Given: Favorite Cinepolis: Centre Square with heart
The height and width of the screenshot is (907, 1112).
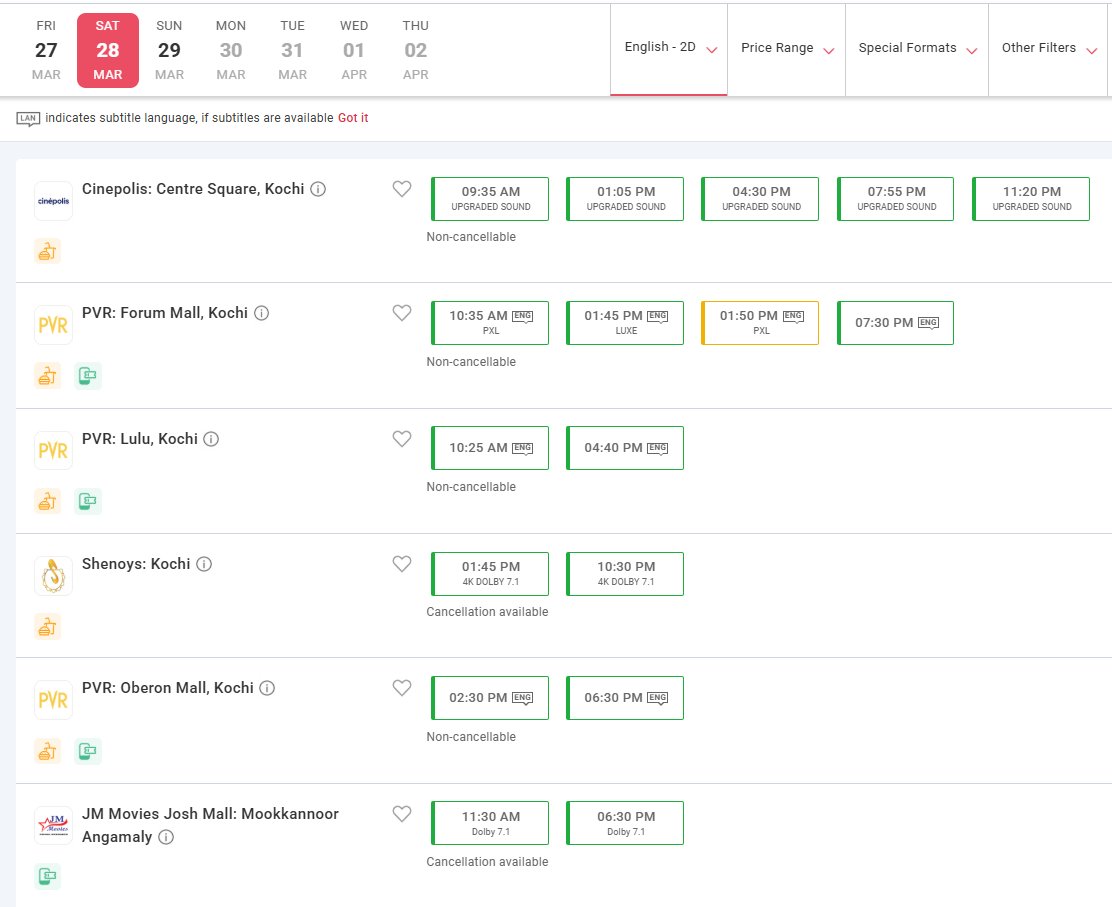Looking at the screenshot, I should (402, 189).
